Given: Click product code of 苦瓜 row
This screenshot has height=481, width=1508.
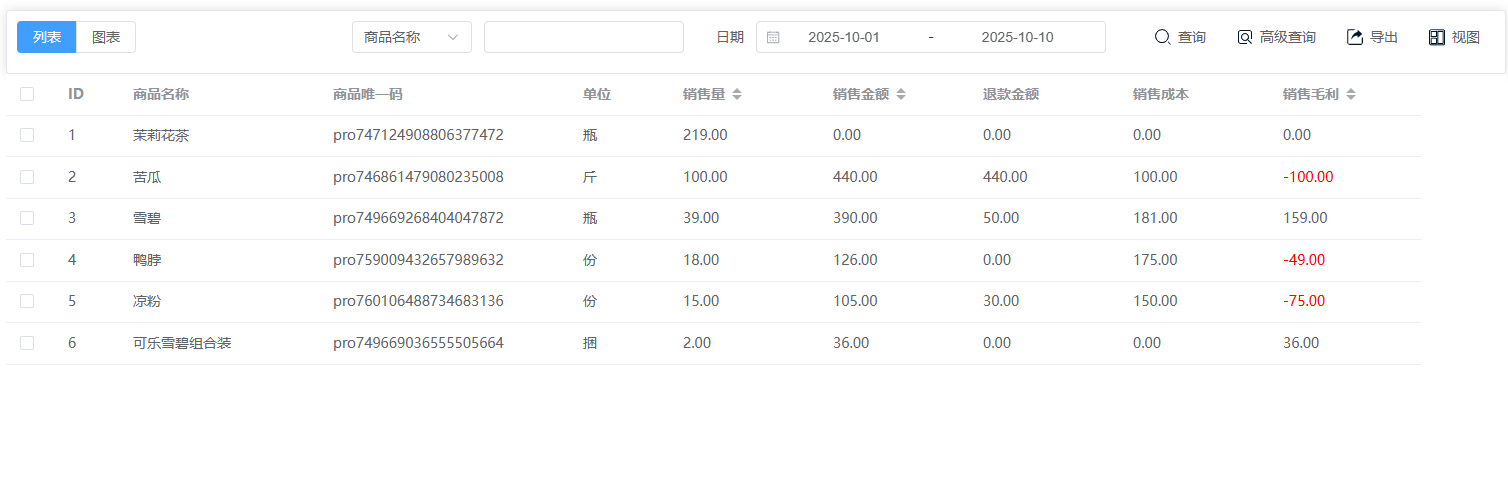Looking at the screenshot, I should click(418, 177).
